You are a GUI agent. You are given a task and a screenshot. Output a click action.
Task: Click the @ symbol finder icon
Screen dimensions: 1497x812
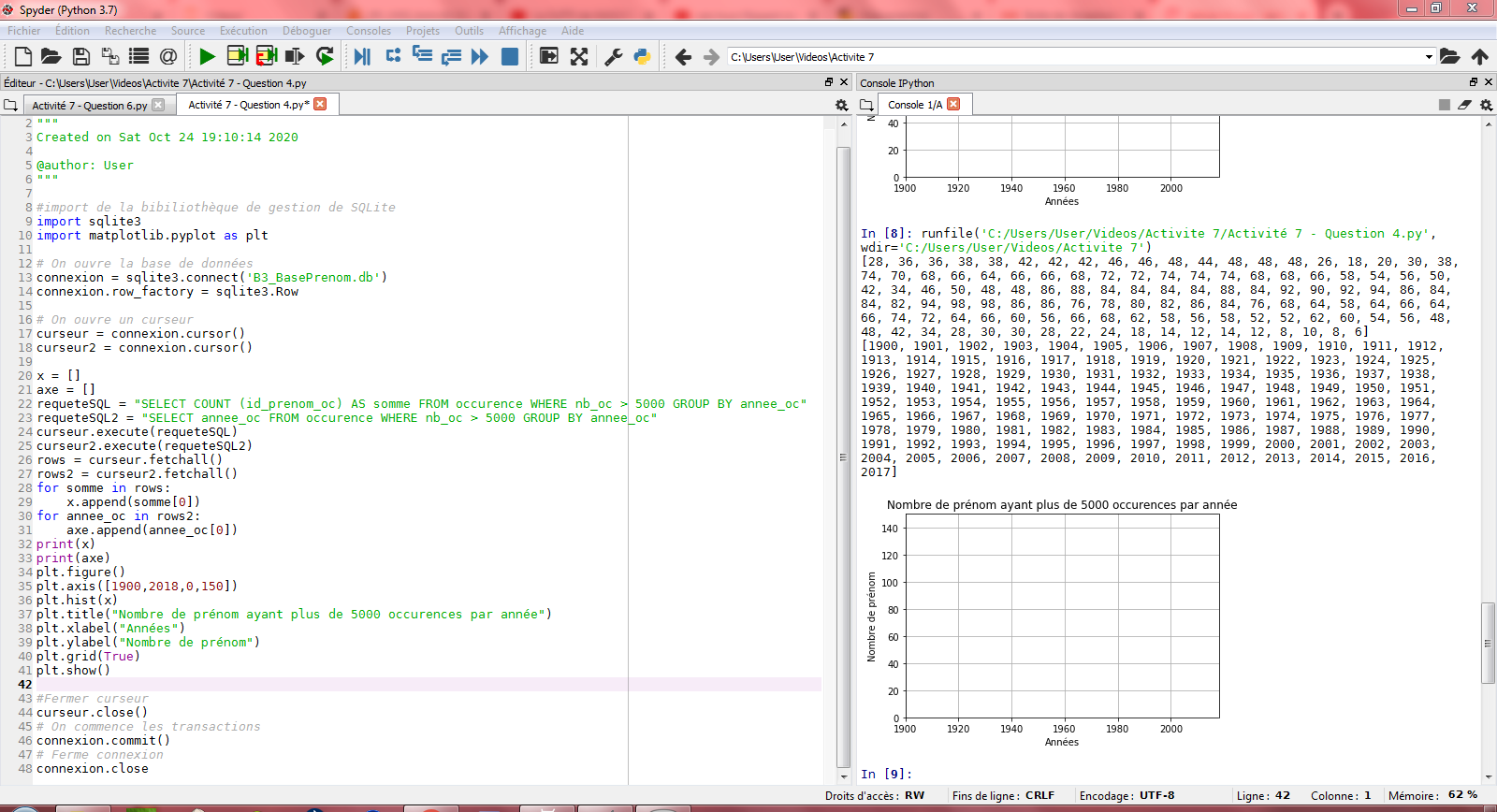coord(168,56)
